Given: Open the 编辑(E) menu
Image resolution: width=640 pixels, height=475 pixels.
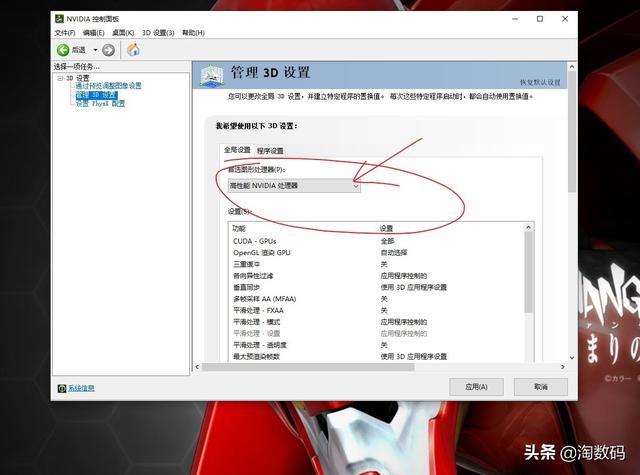Looking at the screenshot, I should (93, 33).
